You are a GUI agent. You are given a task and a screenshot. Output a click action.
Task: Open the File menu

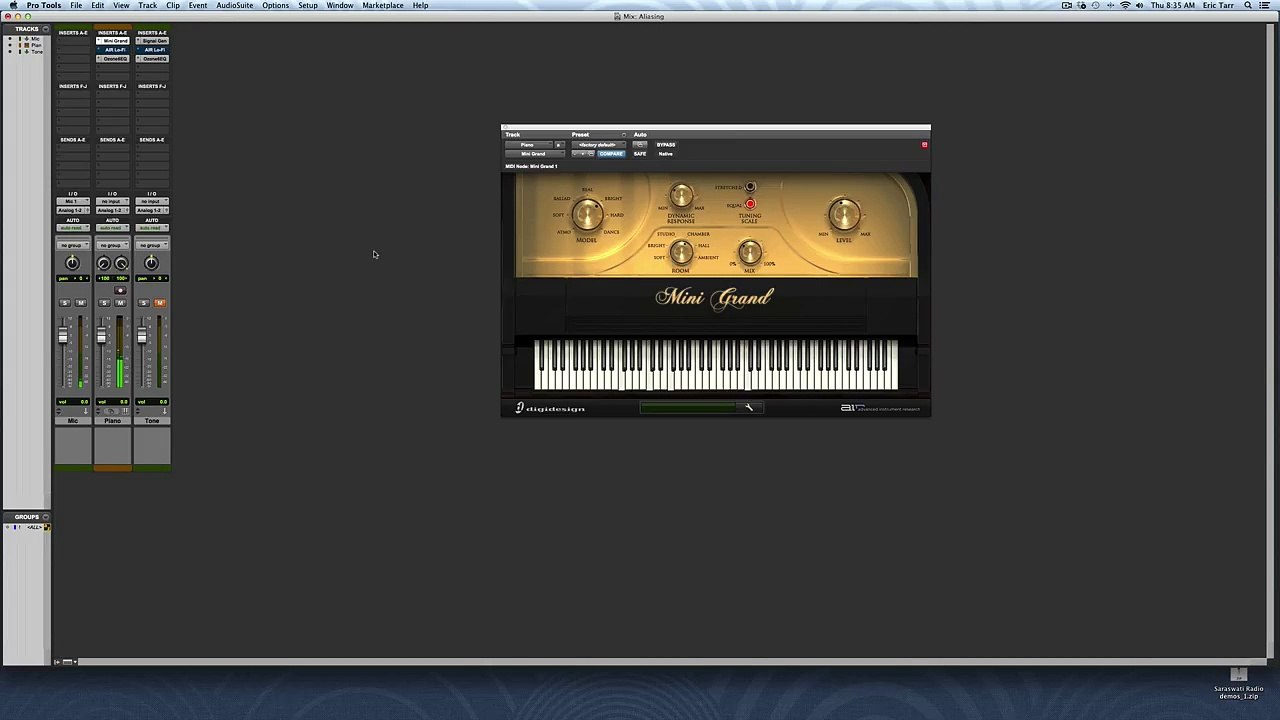(x=76, y=6)
